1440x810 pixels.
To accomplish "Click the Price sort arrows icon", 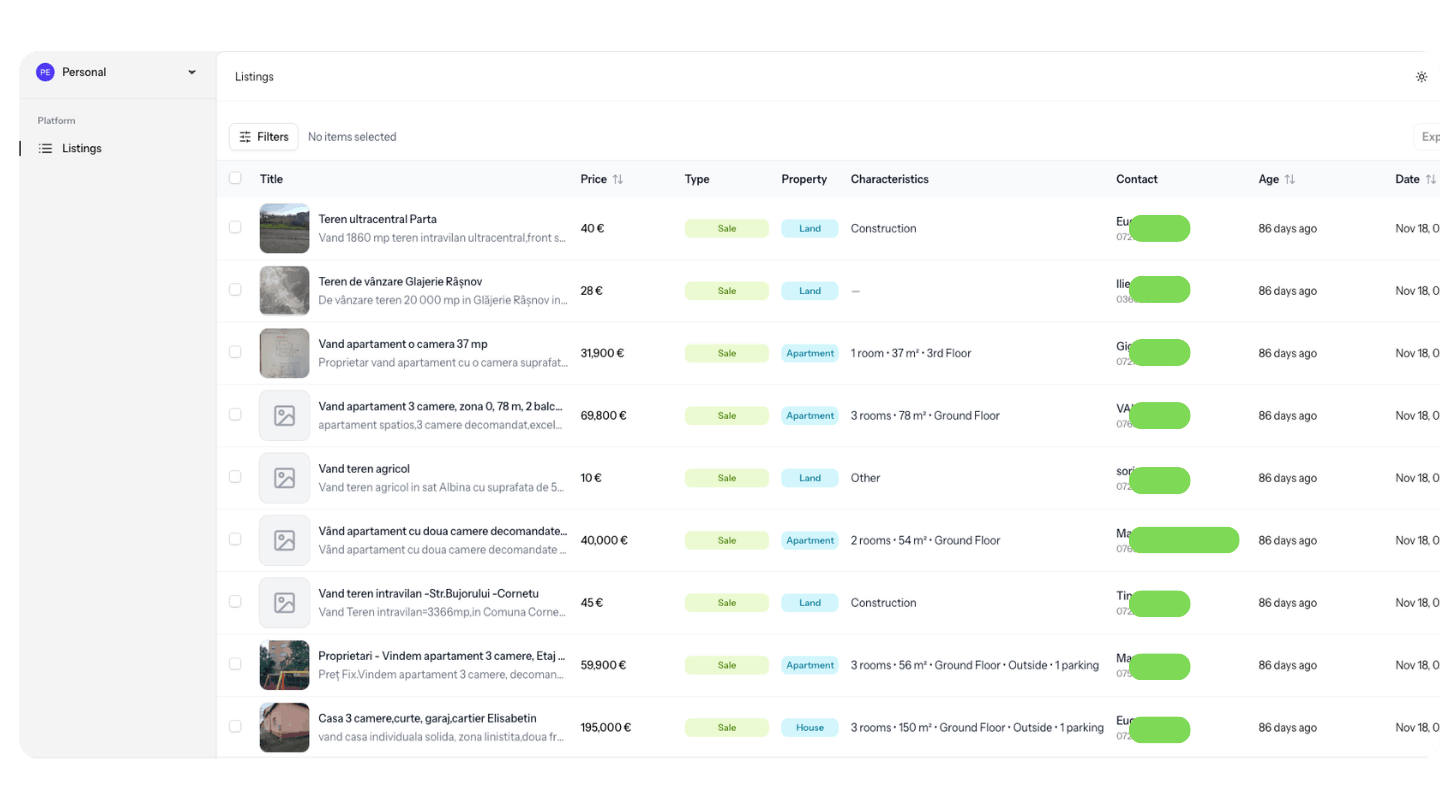I will (x=618, y=179).
